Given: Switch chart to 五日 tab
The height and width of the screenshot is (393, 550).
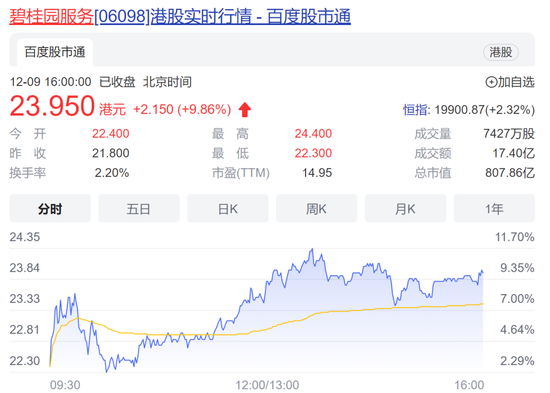Looking at the screenshot, I should coord(139,208).
